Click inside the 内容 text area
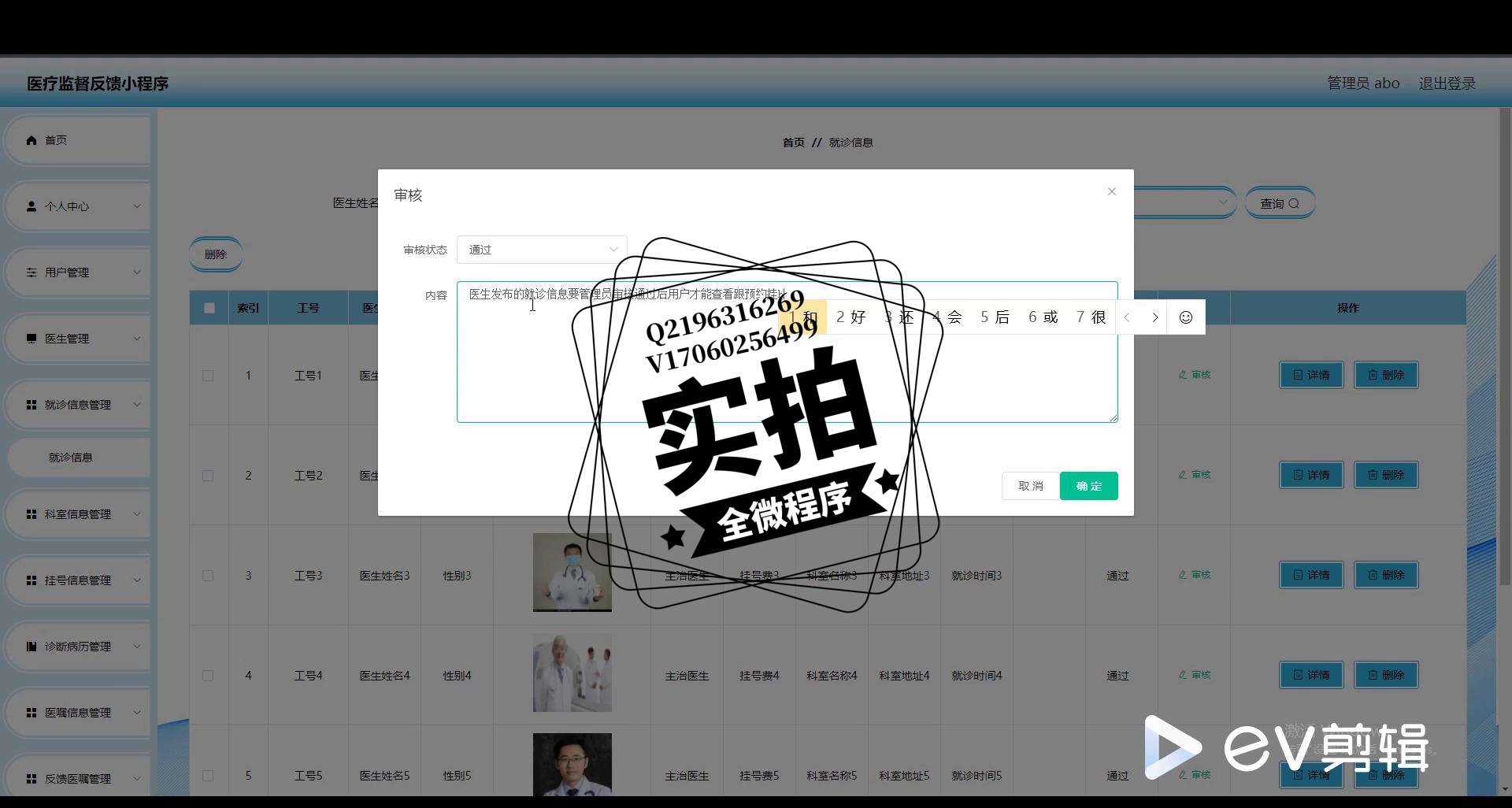Viewport: 1512px width, 808px height. pos(787,352)
